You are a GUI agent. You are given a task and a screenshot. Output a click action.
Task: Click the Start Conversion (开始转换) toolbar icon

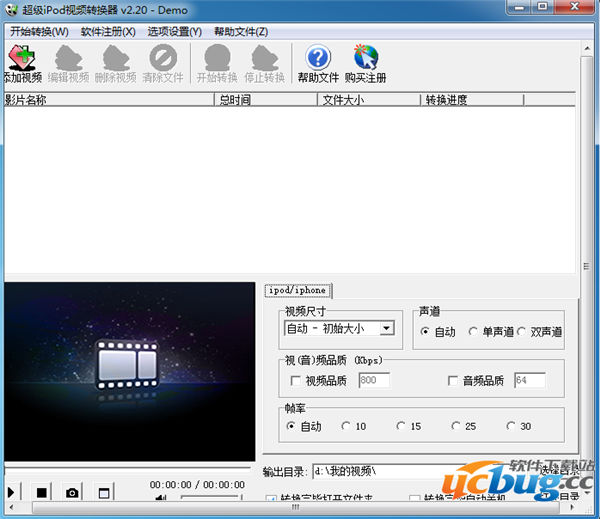(217, 62)
